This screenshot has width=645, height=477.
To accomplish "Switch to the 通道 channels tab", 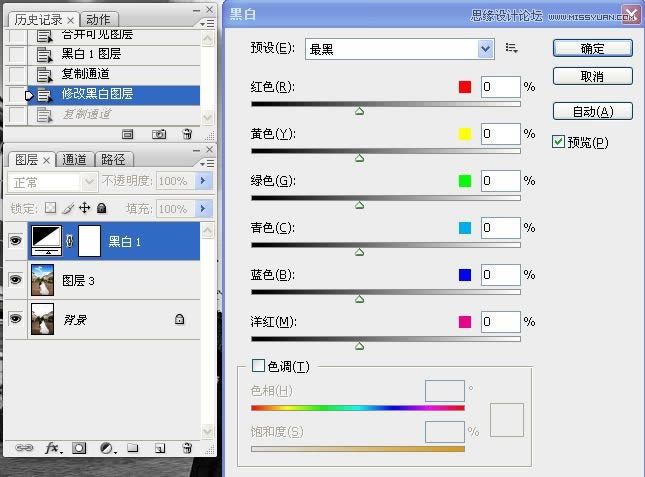I will 74,159.
